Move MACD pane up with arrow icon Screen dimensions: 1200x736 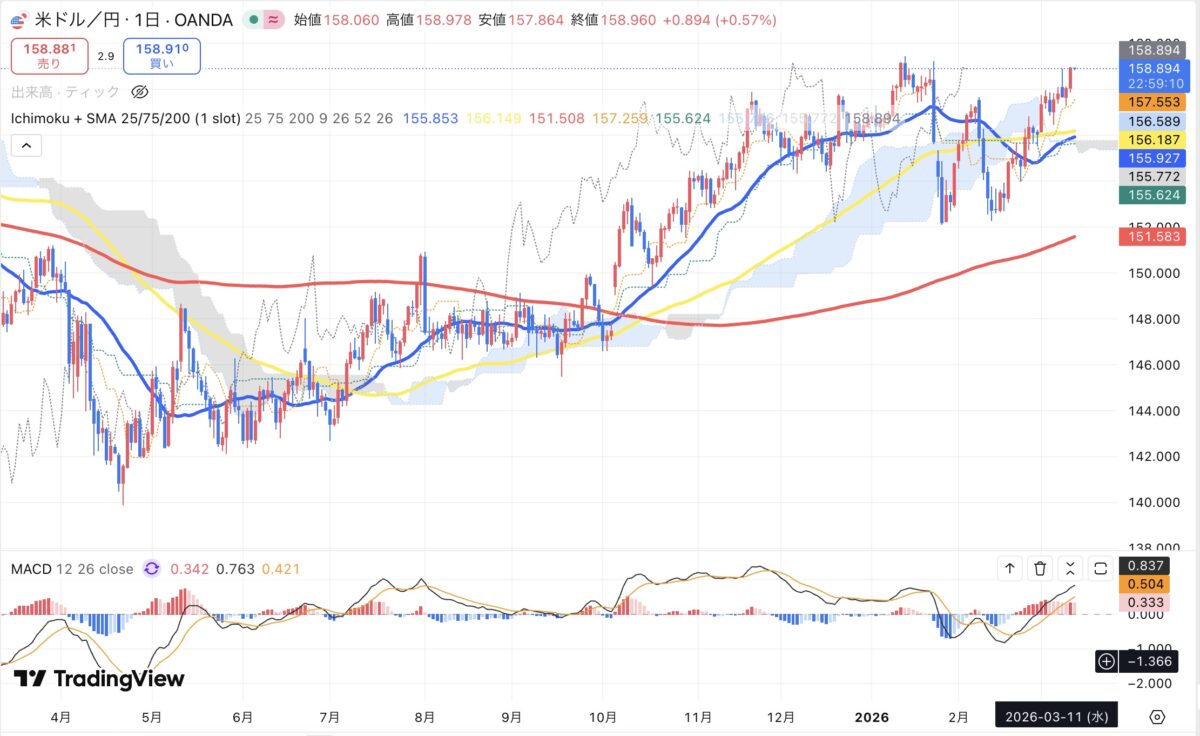pos(1010,569)
